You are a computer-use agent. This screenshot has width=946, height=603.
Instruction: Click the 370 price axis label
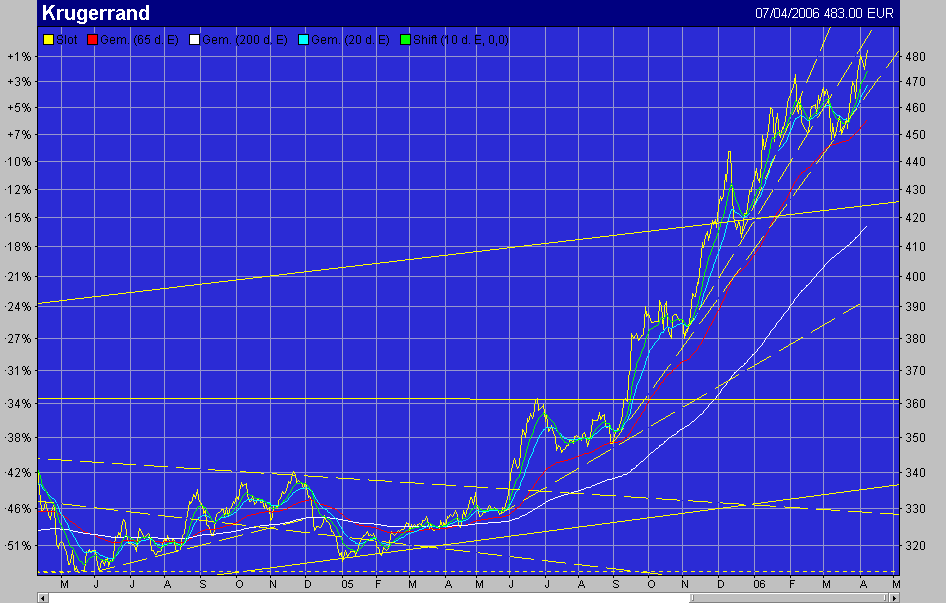[915, 371]
